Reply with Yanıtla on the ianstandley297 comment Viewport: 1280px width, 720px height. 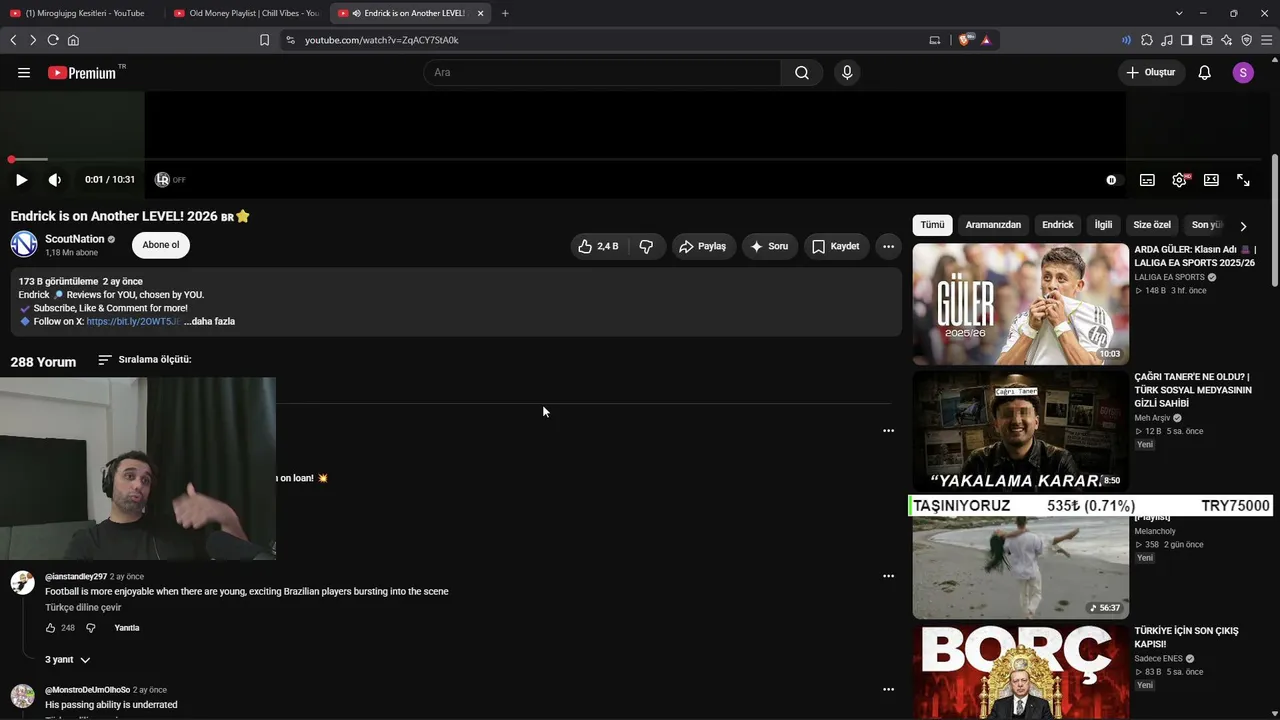[x=127, y=628]
